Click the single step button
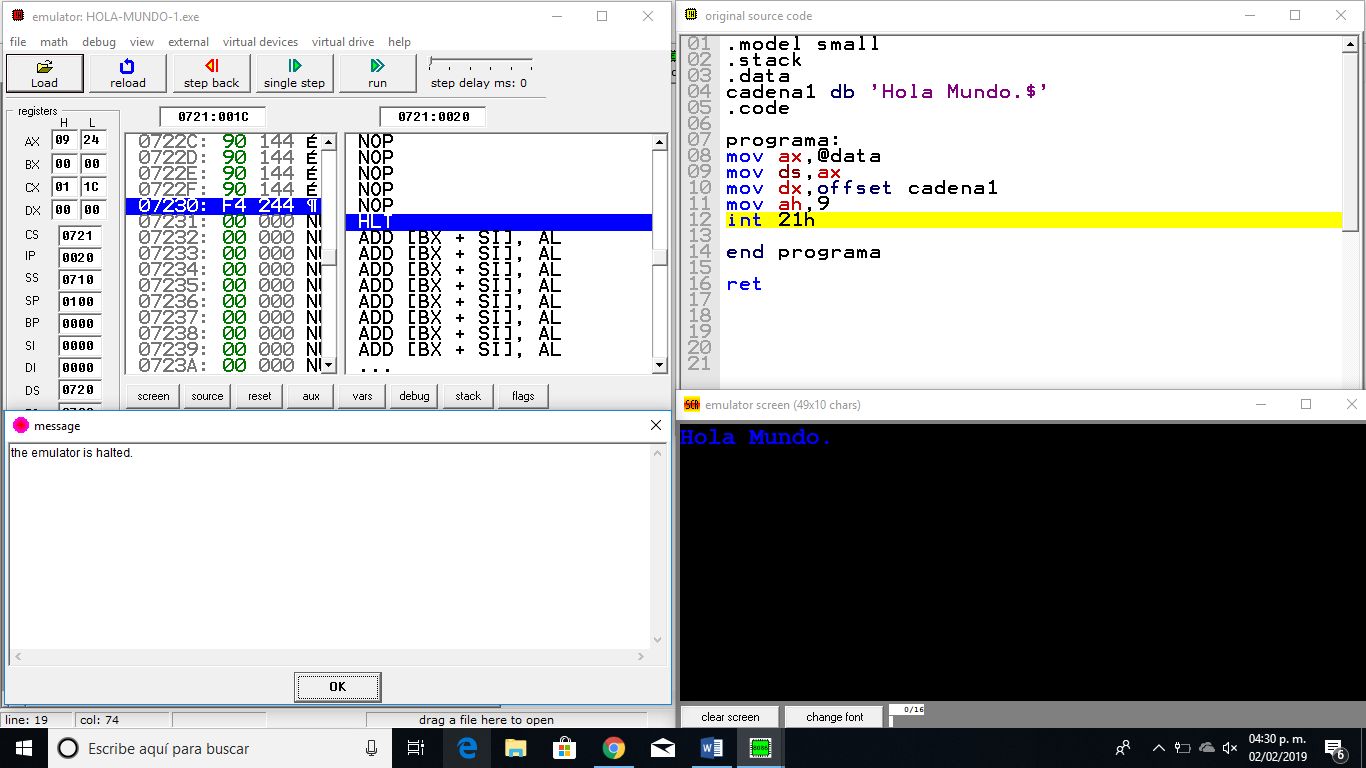1366x768 pixels. (294, 73)
